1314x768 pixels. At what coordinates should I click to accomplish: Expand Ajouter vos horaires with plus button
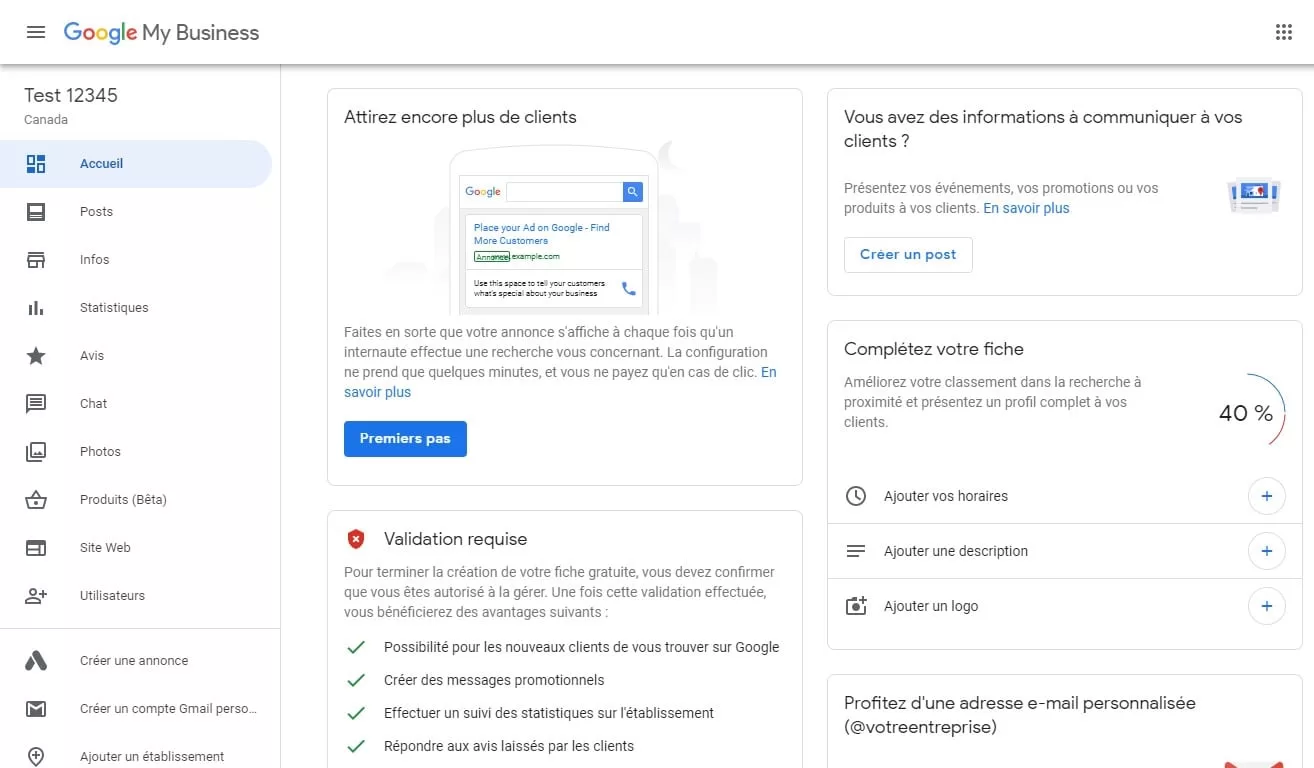tap(1266, 496)
